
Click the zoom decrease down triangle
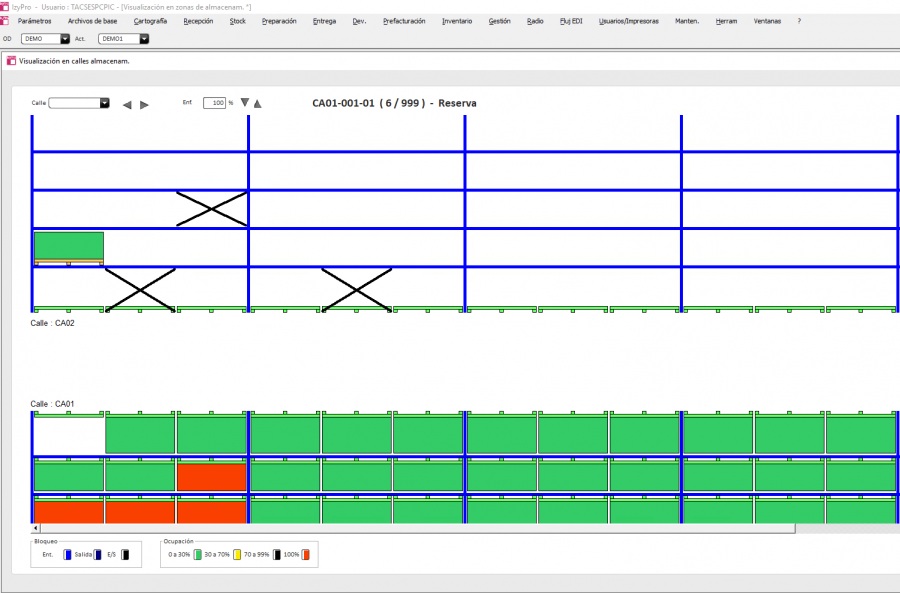tap(244, 102)
